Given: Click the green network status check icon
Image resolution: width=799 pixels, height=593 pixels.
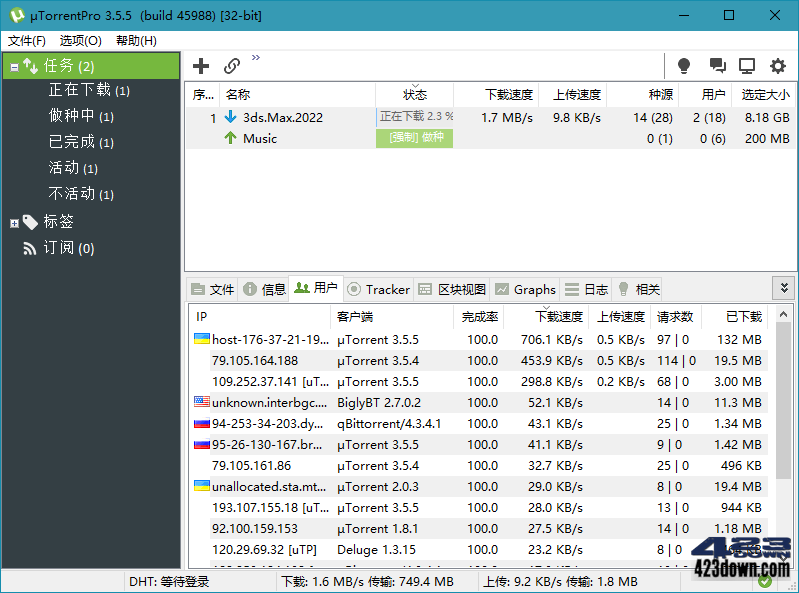Looking at the screenshot, I should pos(764,581).
